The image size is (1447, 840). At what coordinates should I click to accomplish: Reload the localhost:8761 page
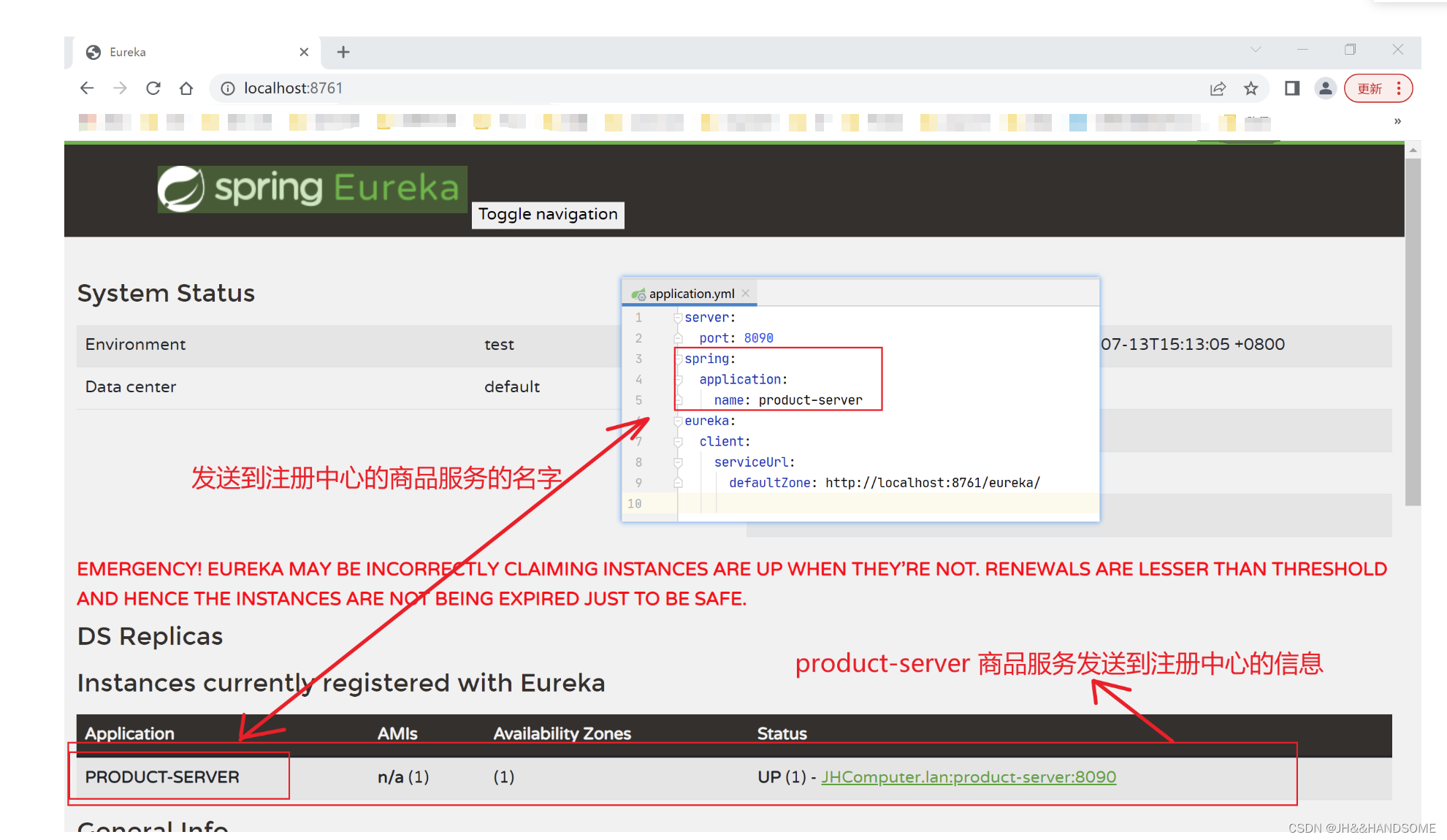click(153, 88)
